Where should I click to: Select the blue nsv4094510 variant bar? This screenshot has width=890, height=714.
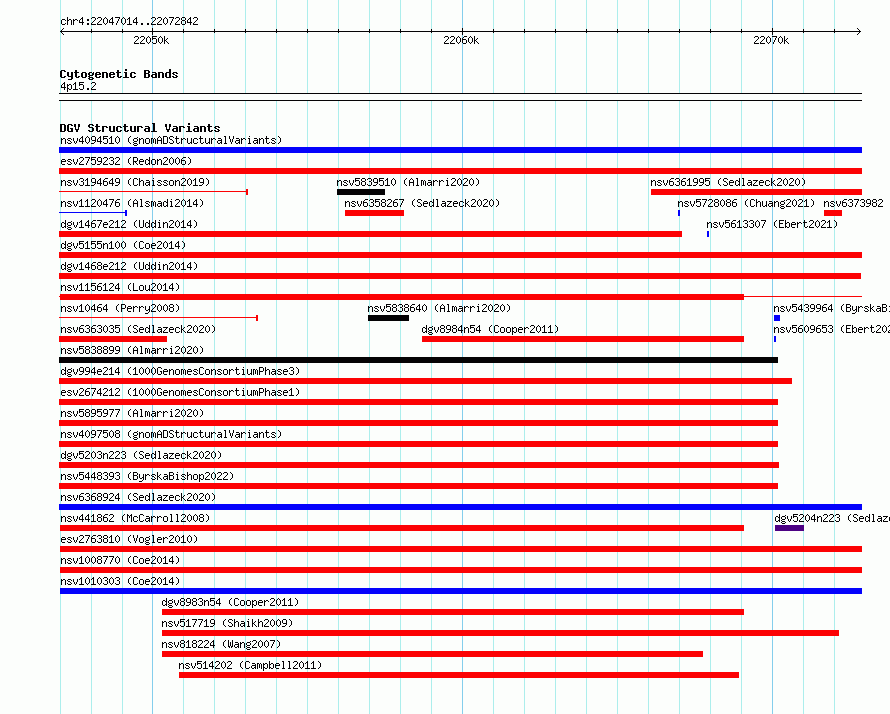460,150
